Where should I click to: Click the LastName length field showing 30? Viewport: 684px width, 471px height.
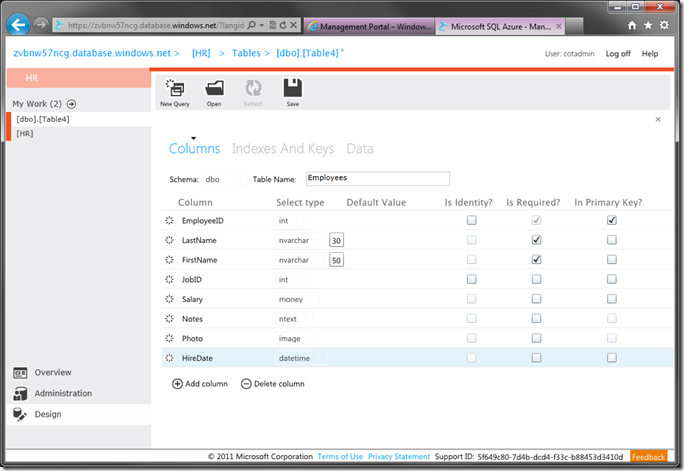[336, 240]
